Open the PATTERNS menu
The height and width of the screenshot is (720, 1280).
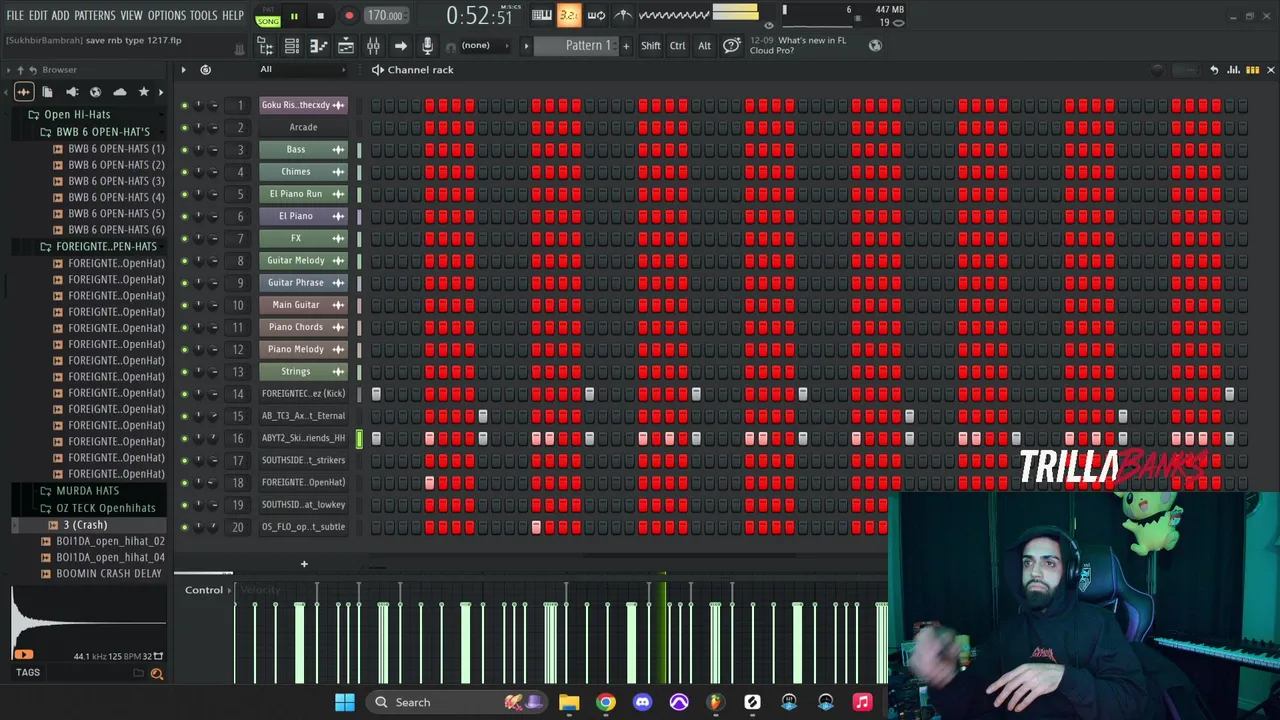point(95,15)
